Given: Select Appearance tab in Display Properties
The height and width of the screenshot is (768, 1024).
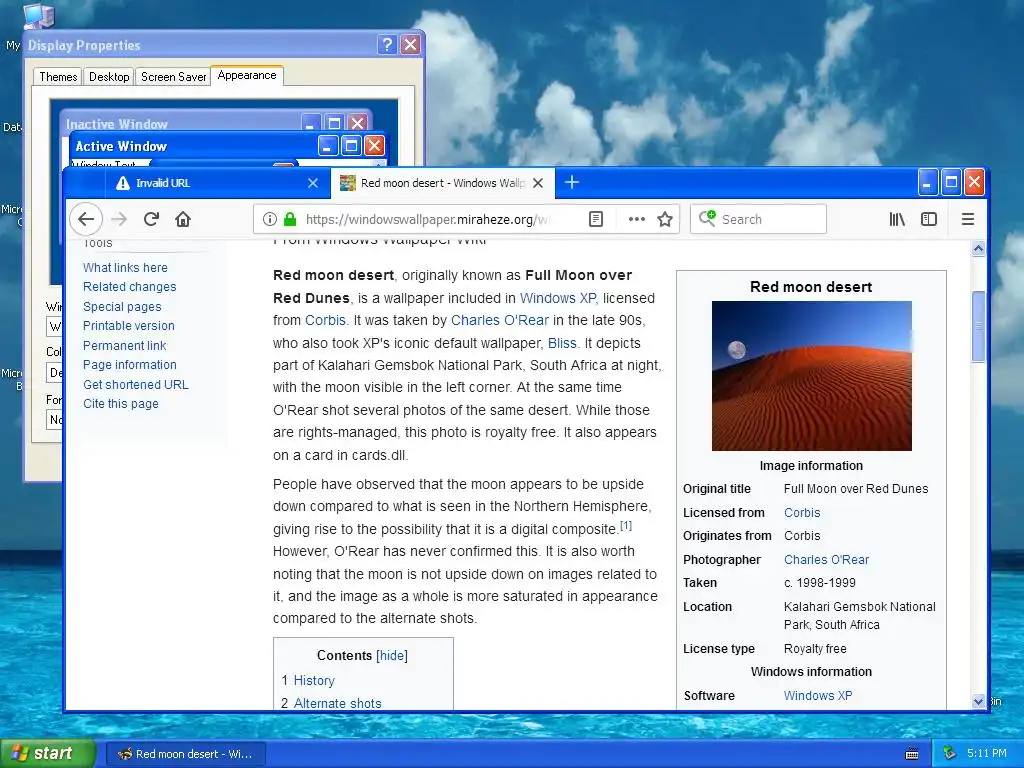Looking at the screenshot, I should point(247,75).
